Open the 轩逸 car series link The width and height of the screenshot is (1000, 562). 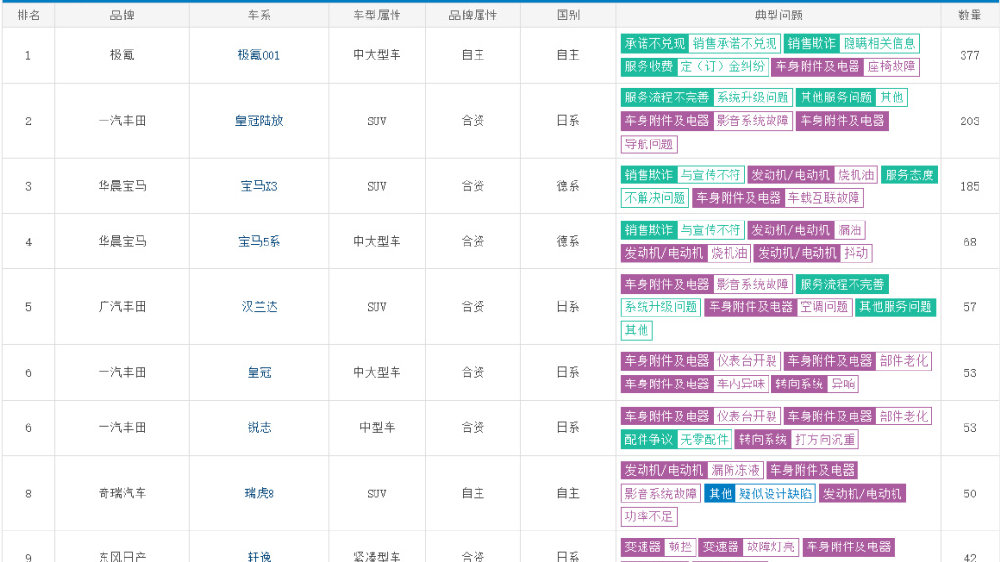pos(259,556)
